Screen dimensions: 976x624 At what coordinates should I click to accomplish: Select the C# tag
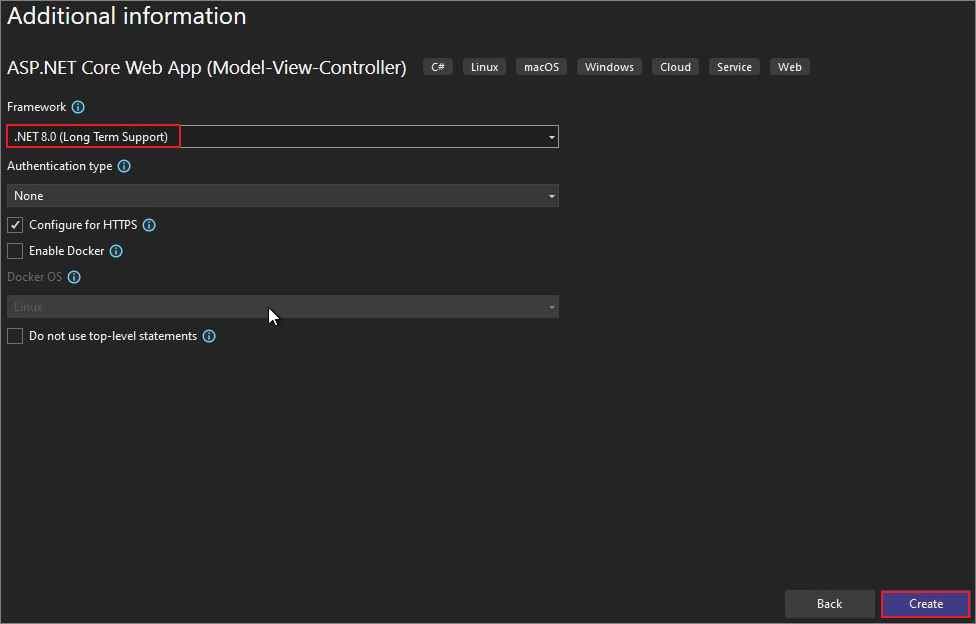pos(437,66)
